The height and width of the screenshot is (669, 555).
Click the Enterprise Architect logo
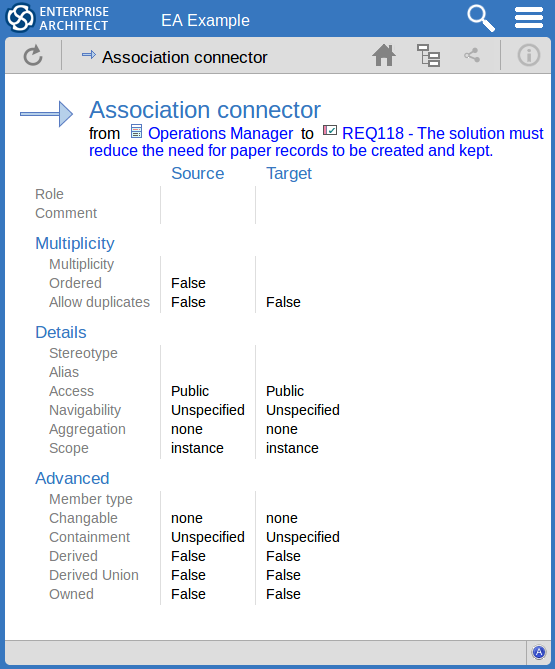pyautogui.click(x=57, y=18)
